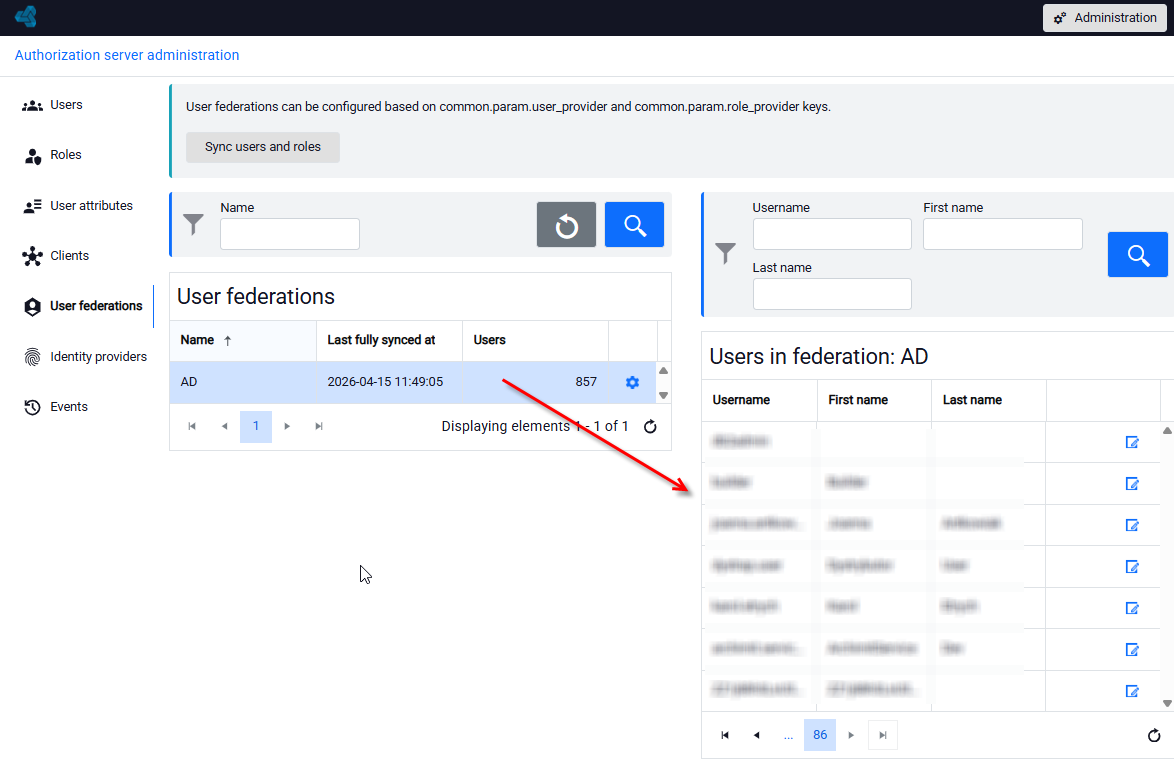The width and height of the screenshot is (1174, 782).
Task: Go to previous federations page
Action: [225, 426]
